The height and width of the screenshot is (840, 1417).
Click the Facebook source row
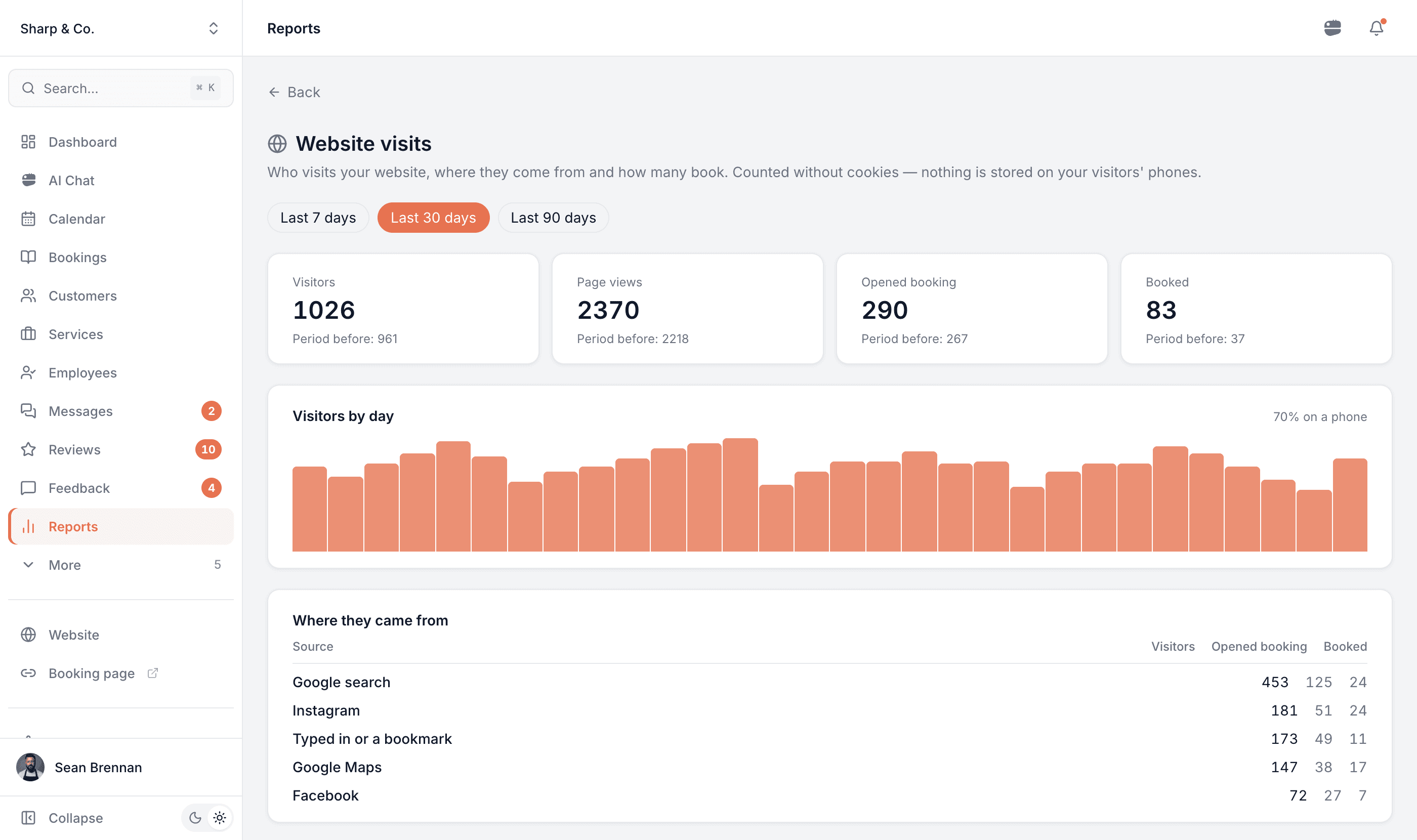pos(829,796)
